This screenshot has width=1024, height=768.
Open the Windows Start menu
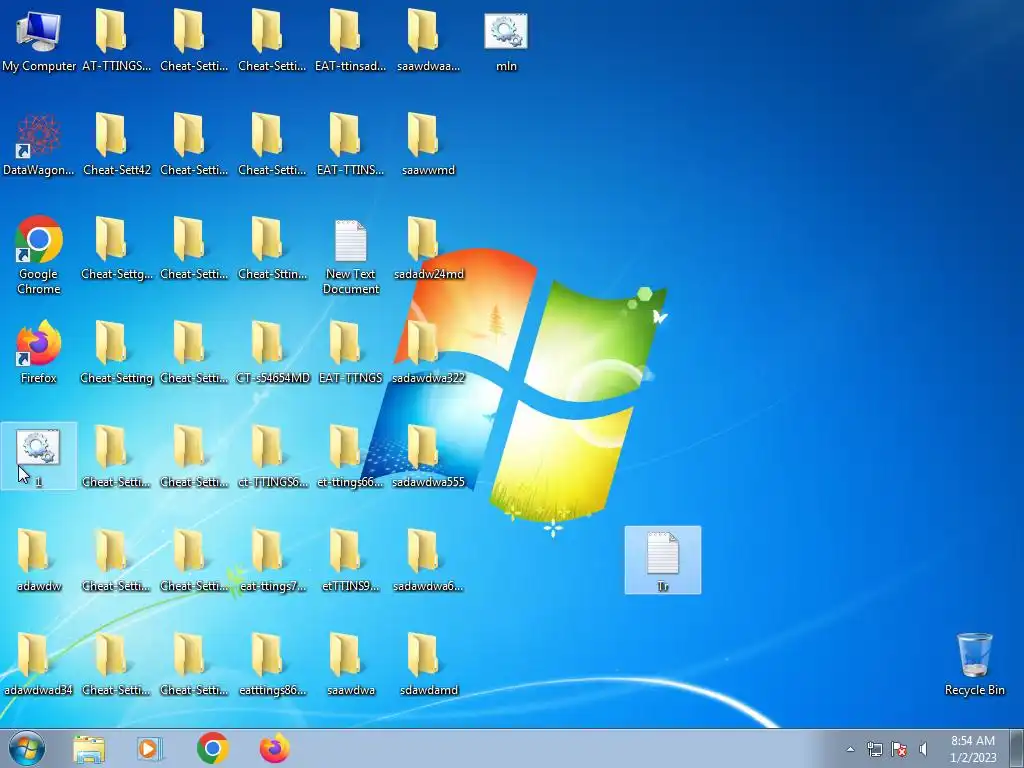tap(27, 748)
